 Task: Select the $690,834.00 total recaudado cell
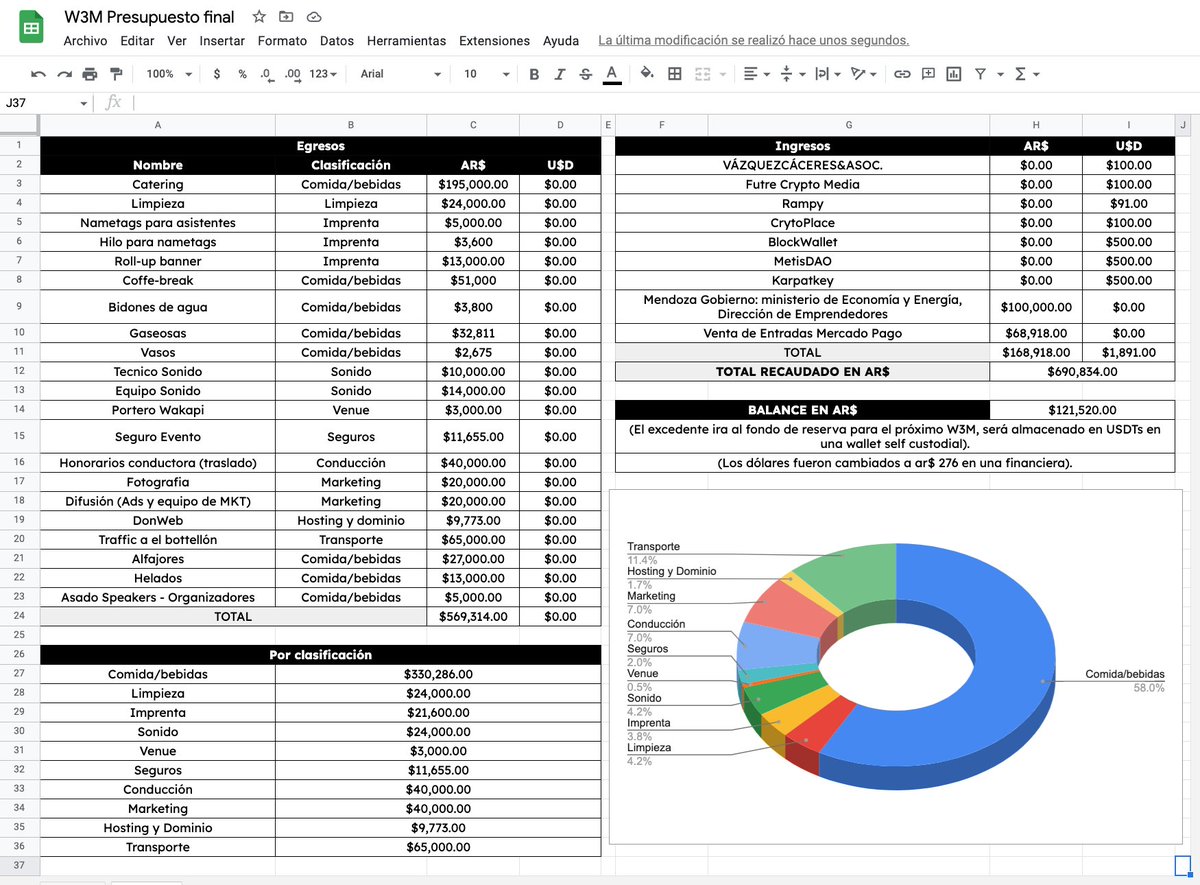(1082, 371)
